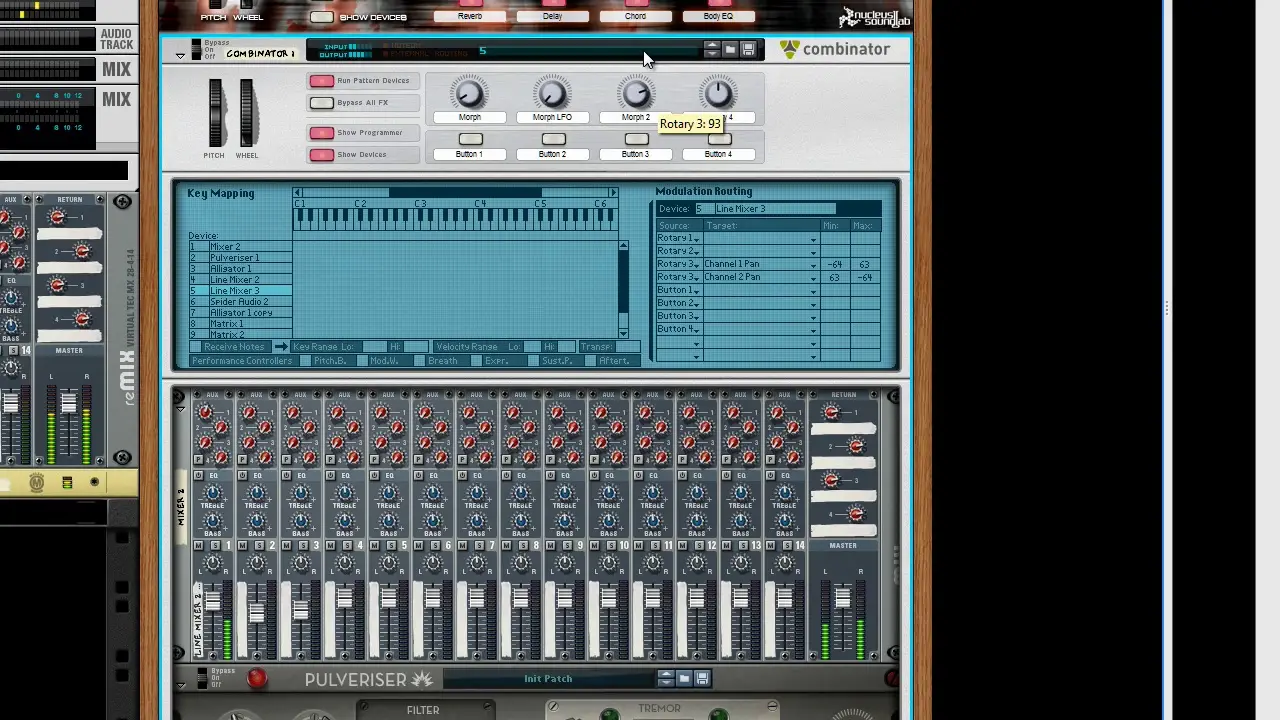Solo channel 14 on Mixer 2
1280x720 pixels.
(x=788, y=545)
